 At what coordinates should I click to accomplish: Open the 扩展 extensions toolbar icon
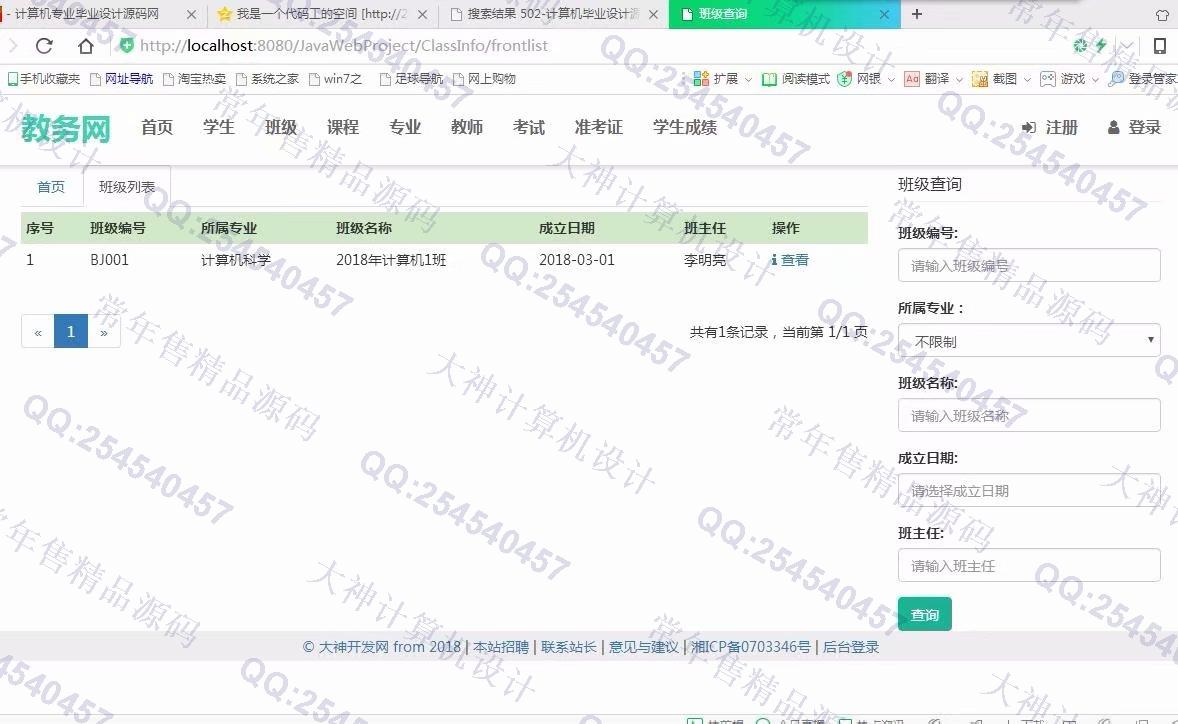715,79
